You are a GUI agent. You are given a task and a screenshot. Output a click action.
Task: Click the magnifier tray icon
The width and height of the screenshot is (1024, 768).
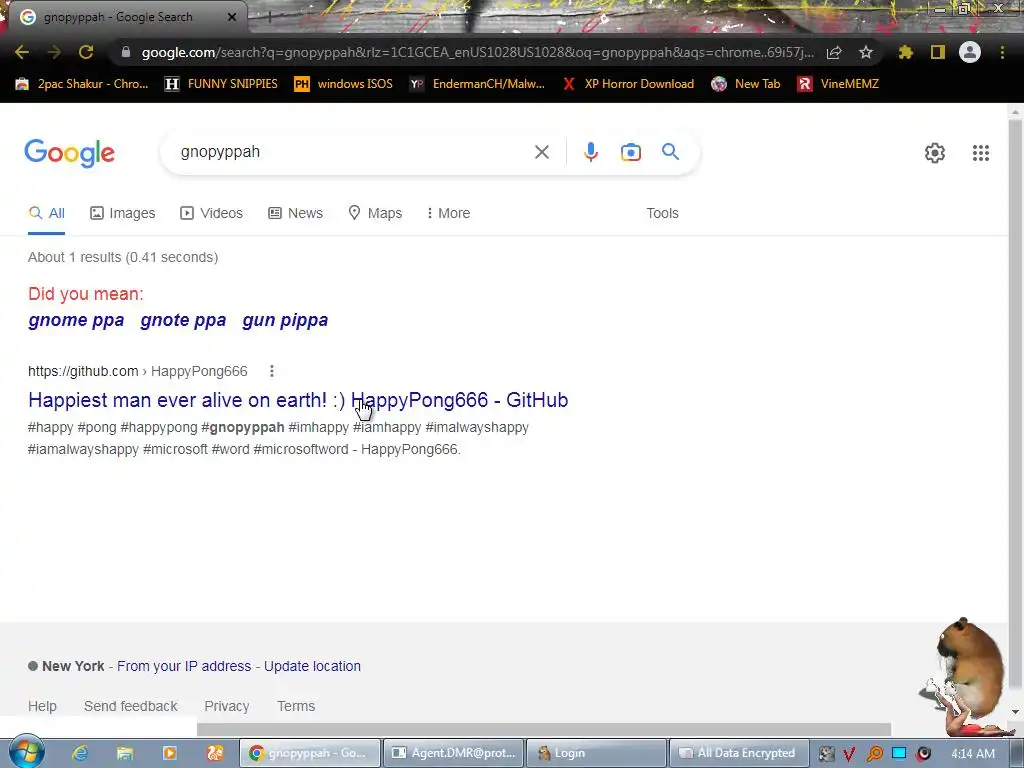pos(874,754)
